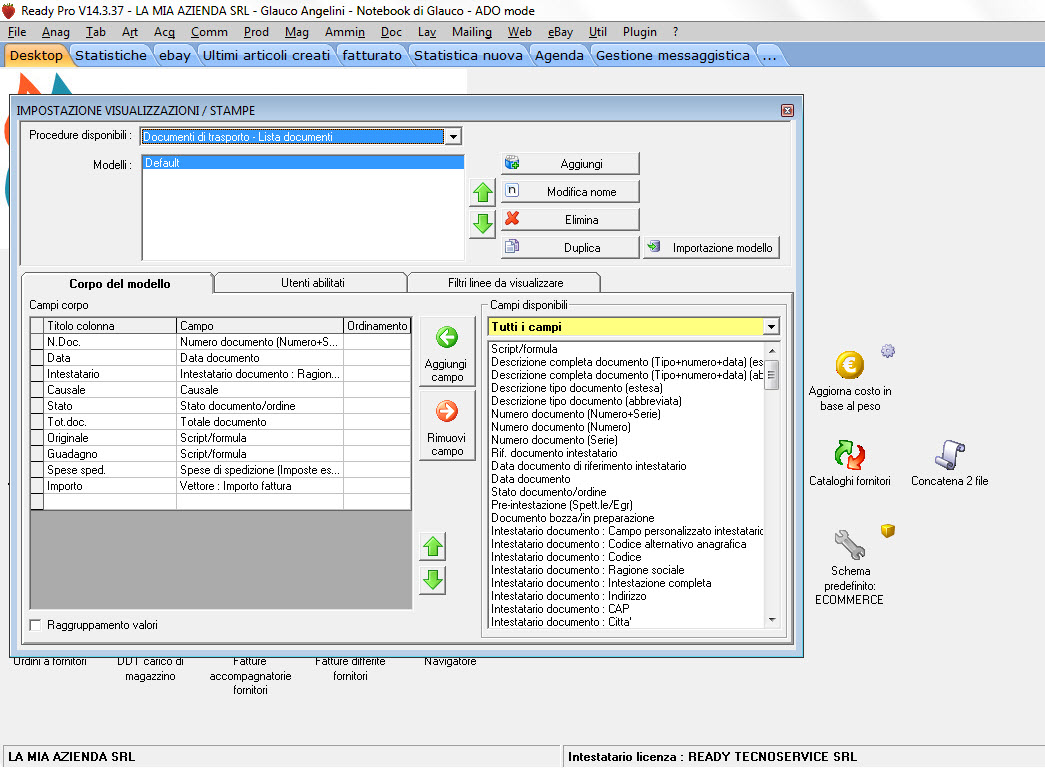Image resolution: width=1045 pixels, height=768 pixels.
Task: Move model up with green arrow beside Modelli
Action: click(x=483, y=193)
